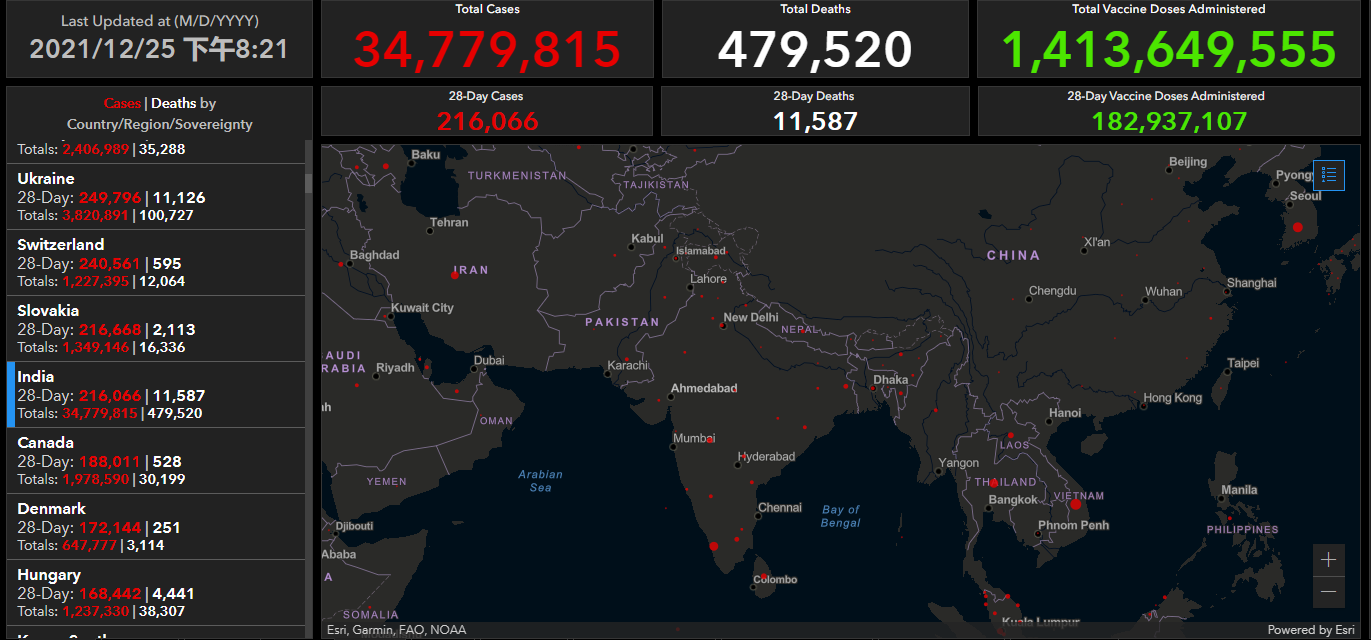Click the red dot at India's southern tip
Image resolution: width=1371 pixels, height=640 pixels.
(x=714, y=546)
